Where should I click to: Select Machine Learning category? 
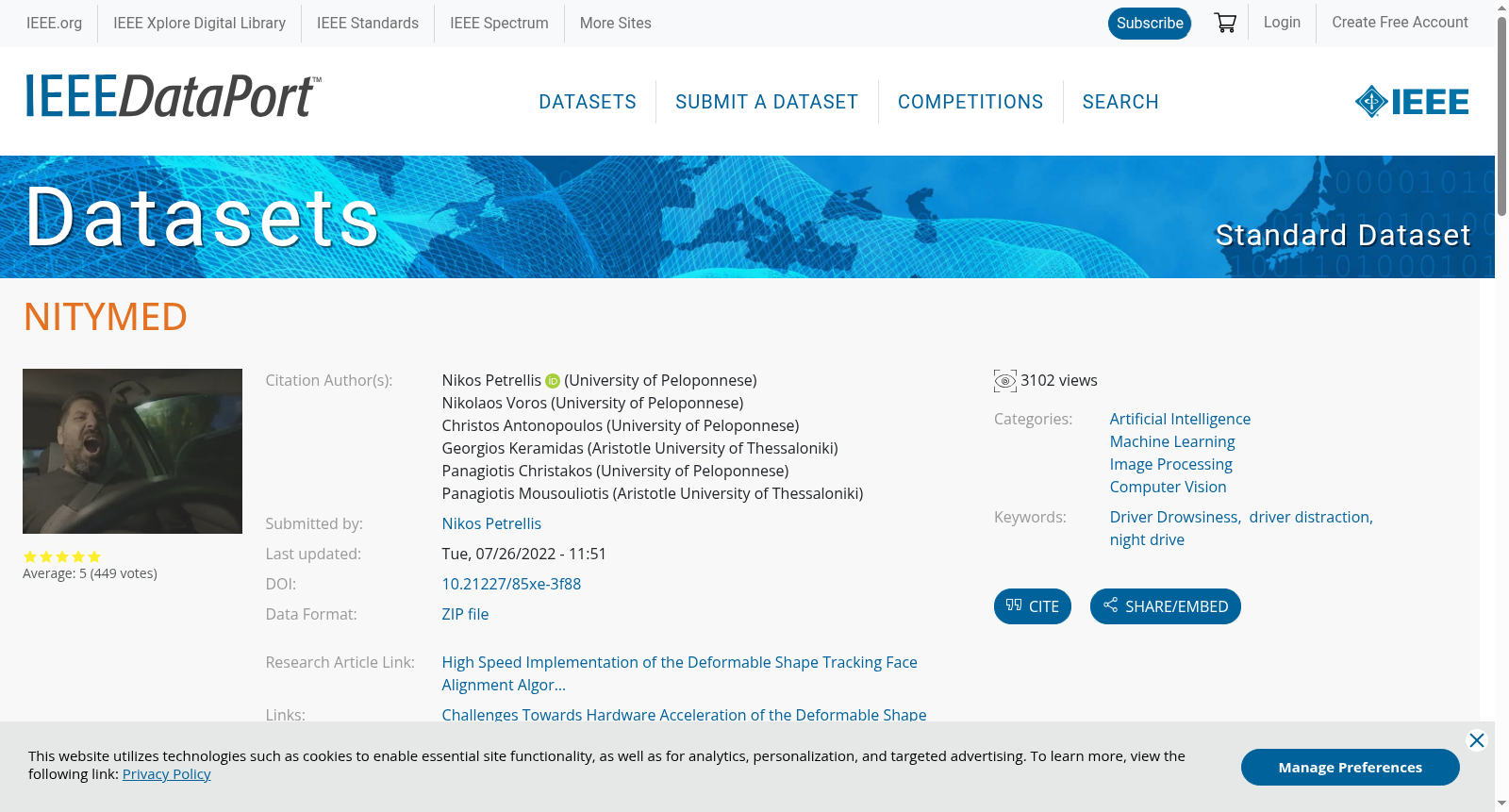1172,441
